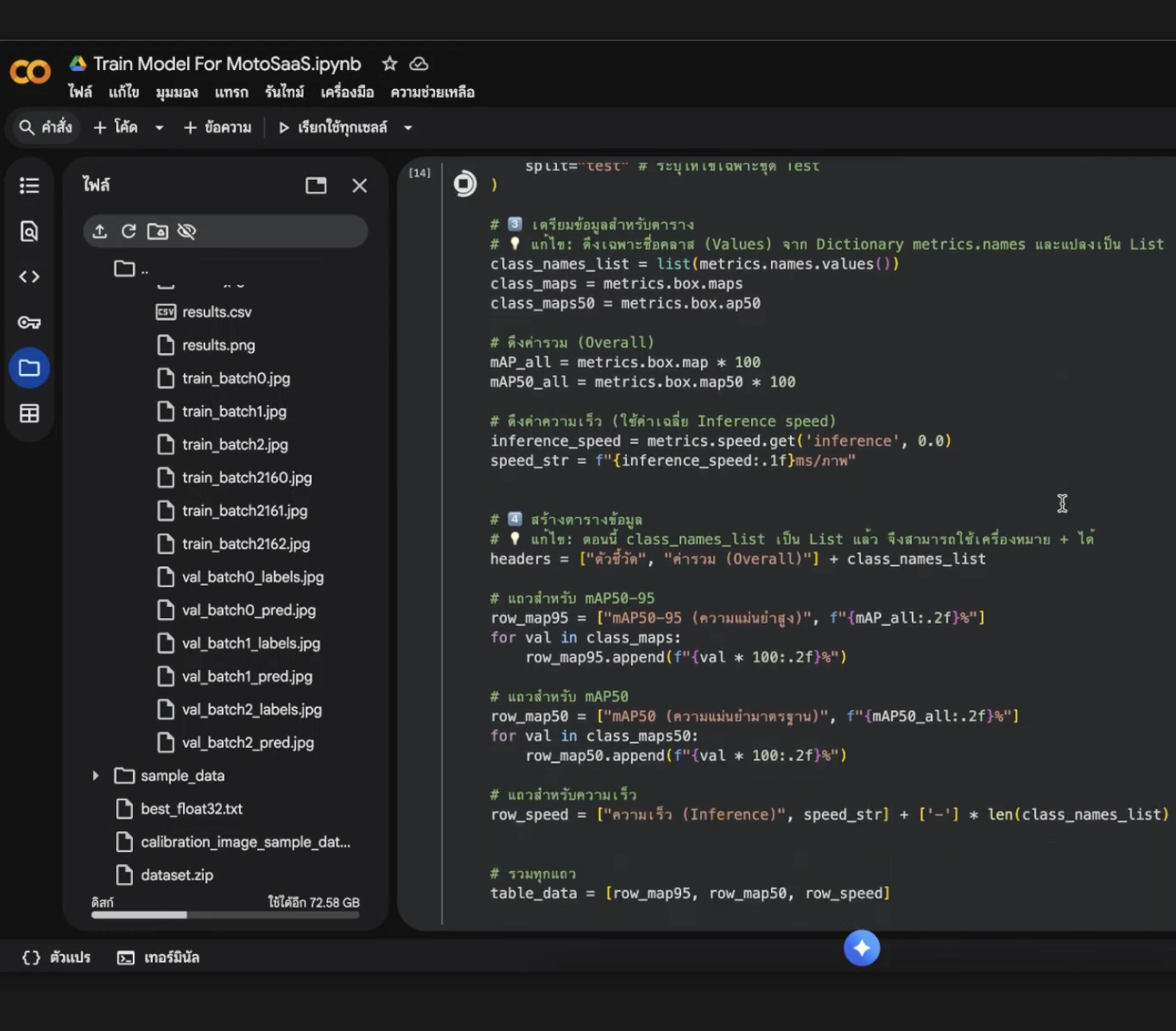1176x1031 pixels.
Task: Click the upload file icon in Files panel
Action: tap(99, 231)
